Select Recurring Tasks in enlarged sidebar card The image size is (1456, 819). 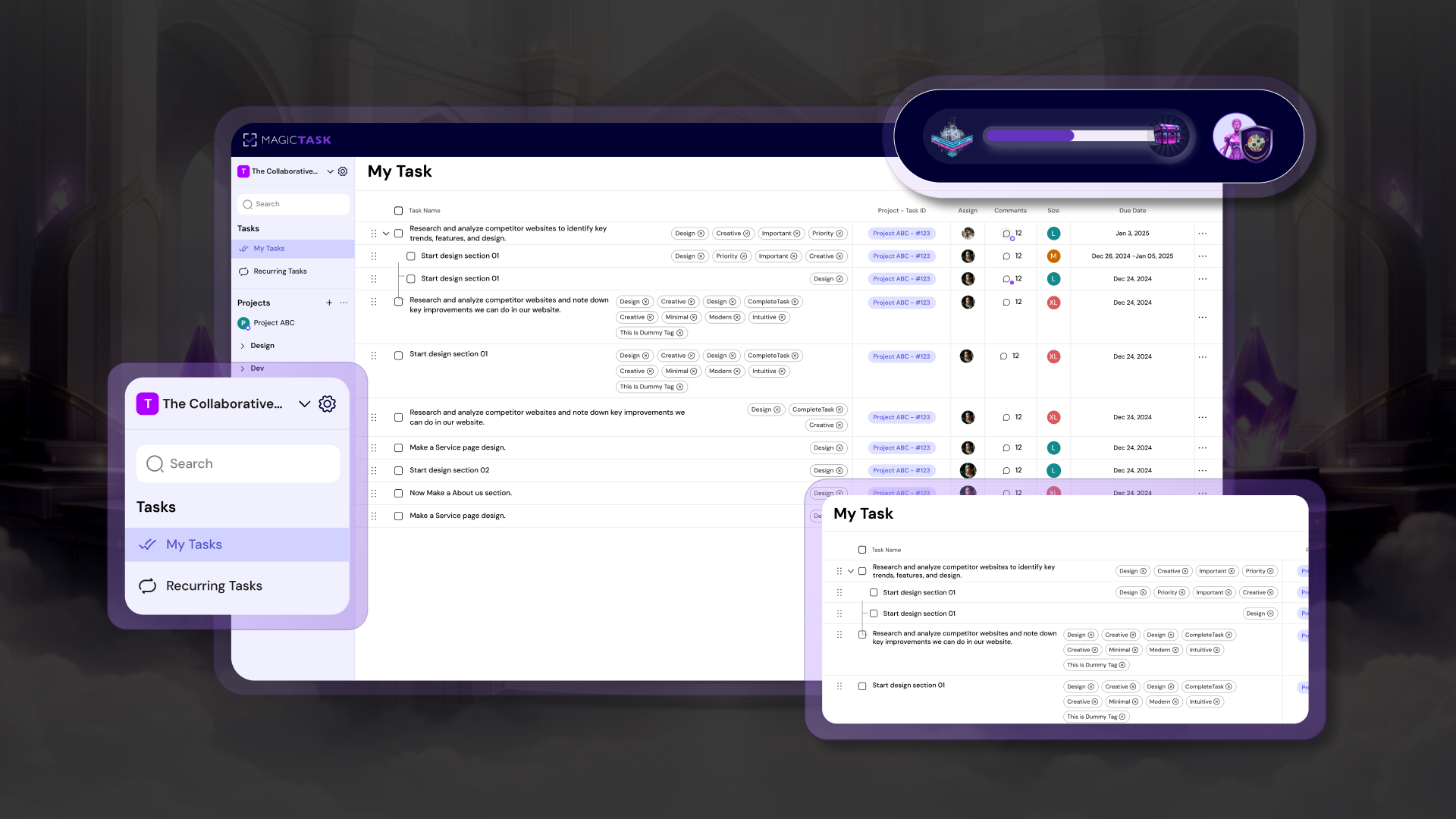click(237, 585)
